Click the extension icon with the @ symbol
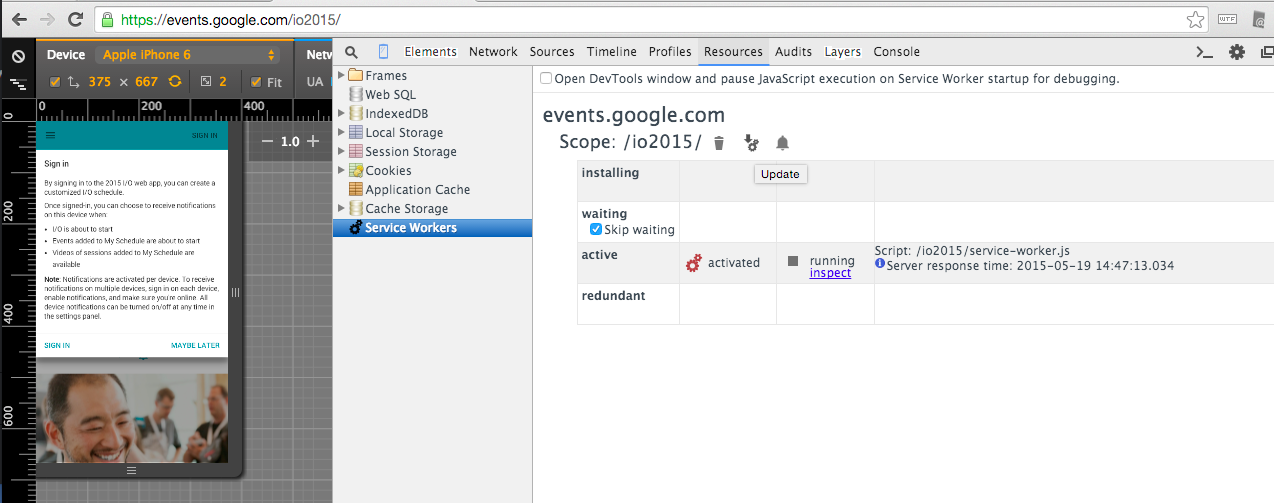Screen dimensions: 1274x503 1260,19
